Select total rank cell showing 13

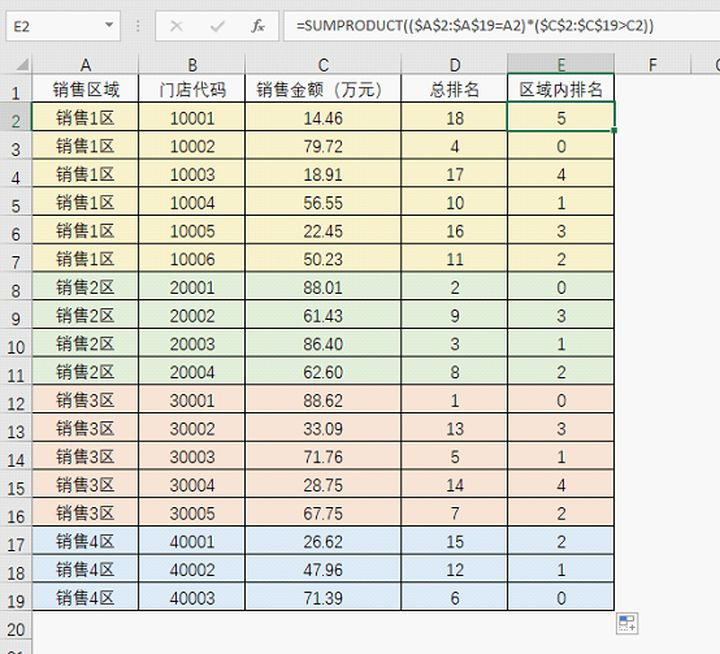click(x=454, y=428)
